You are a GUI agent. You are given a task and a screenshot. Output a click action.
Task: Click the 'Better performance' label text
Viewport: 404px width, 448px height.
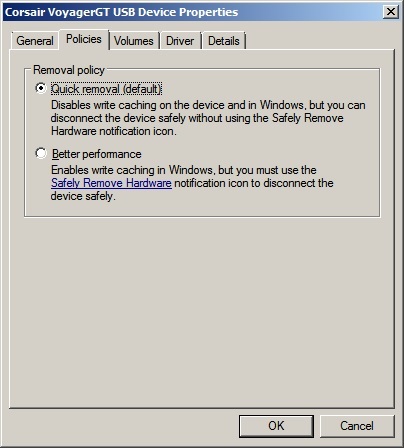click(97, 154)
